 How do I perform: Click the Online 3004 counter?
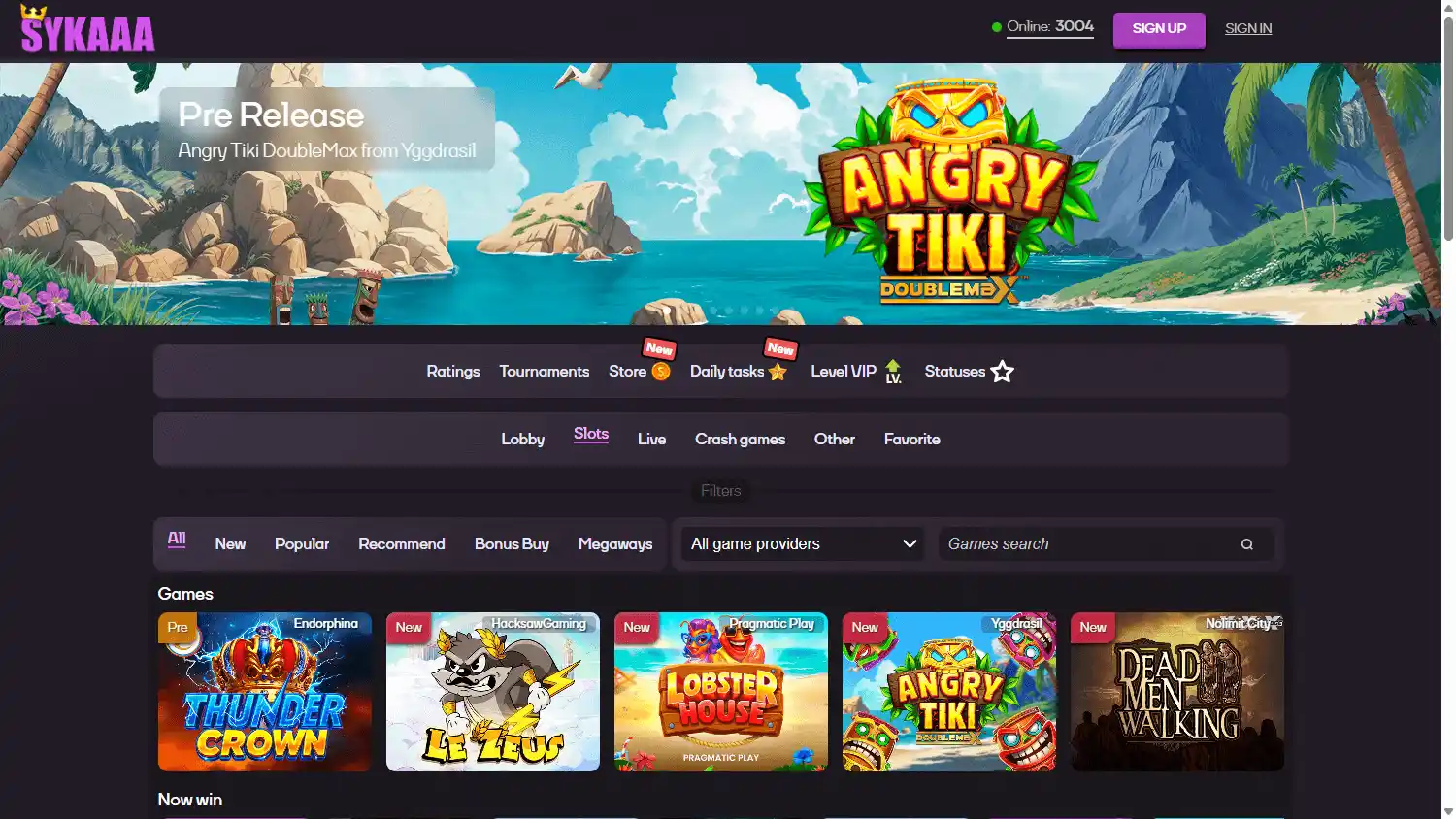click(1050, 27)
